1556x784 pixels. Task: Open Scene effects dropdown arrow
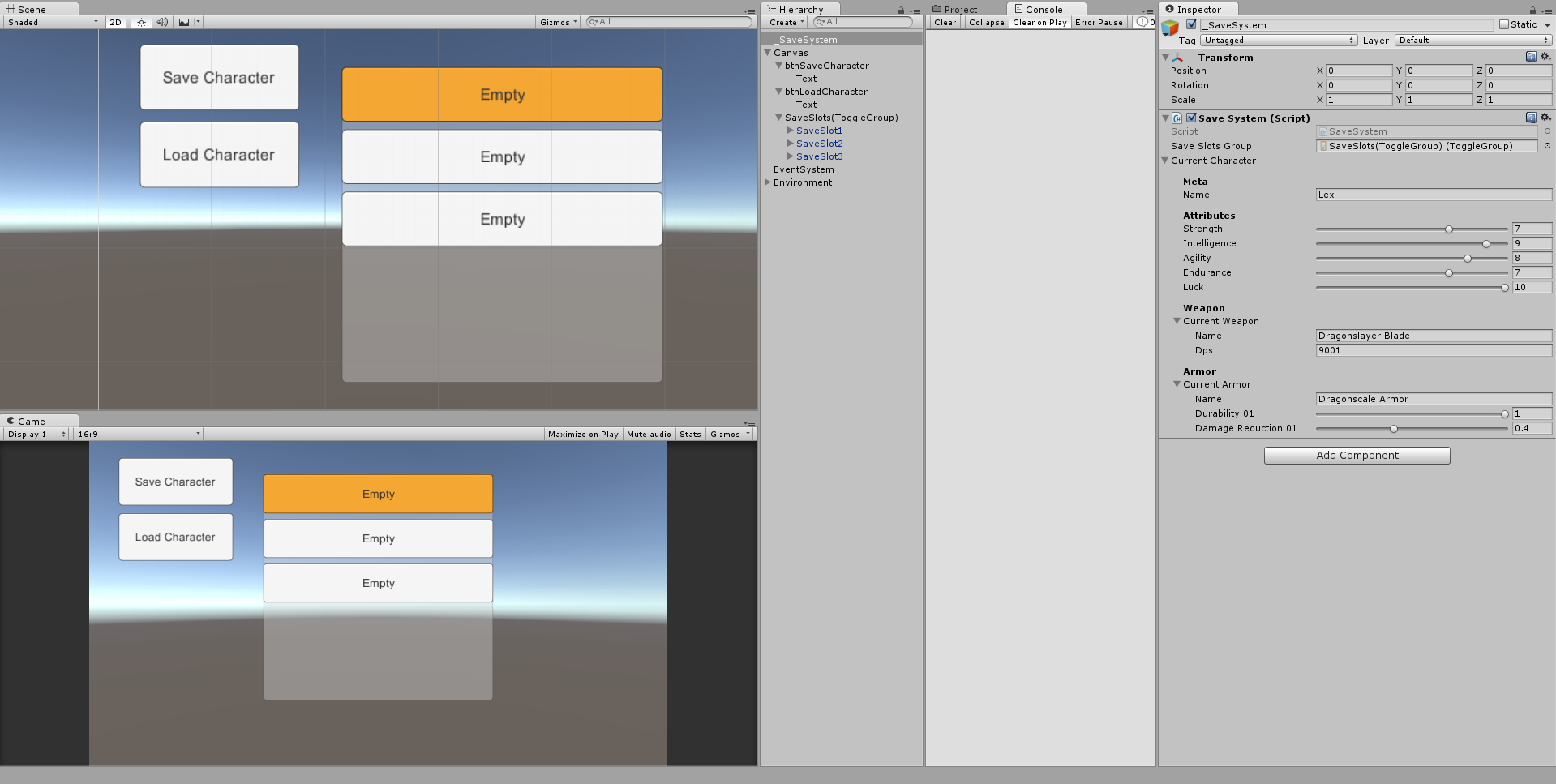click(x=198, y=23)
